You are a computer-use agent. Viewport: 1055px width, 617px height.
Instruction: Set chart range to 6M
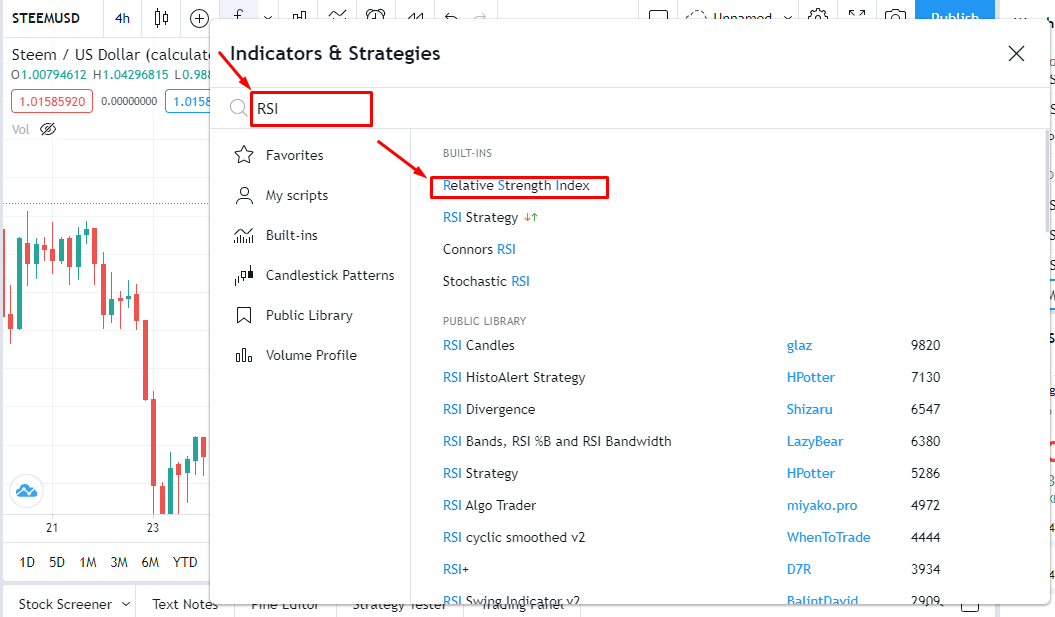click(x=150, y=562)
